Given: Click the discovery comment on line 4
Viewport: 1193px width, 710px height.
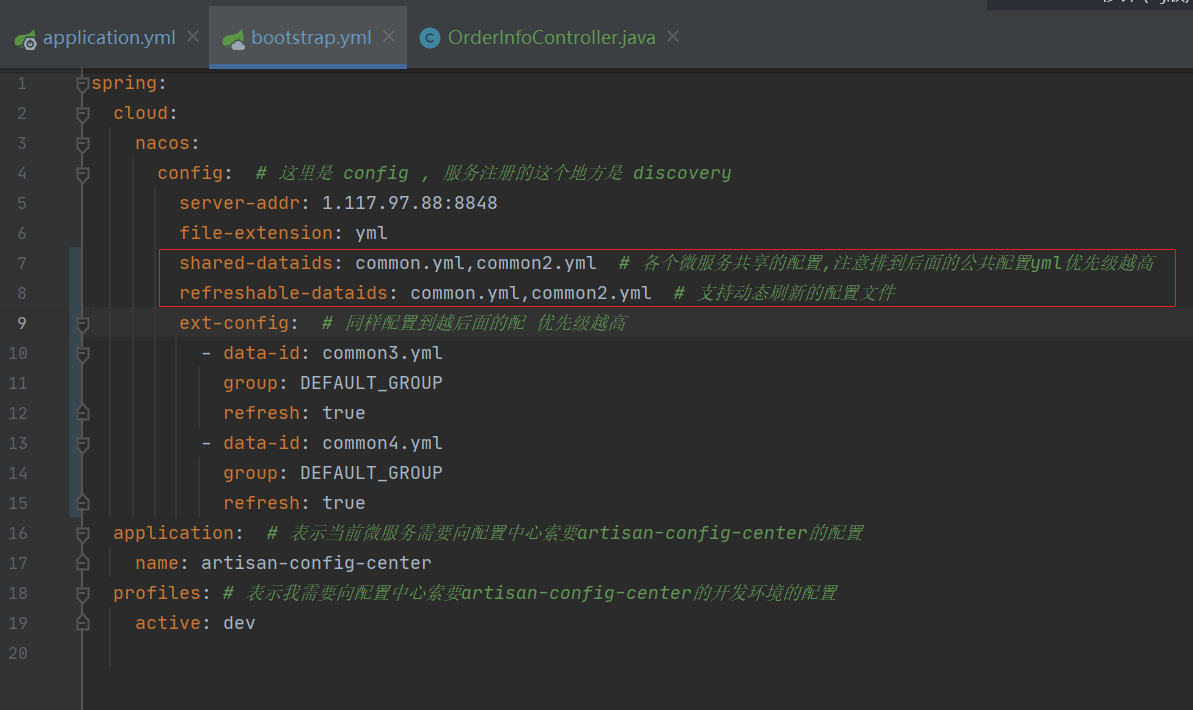Looking at the screenshot, I should [682, 174].
